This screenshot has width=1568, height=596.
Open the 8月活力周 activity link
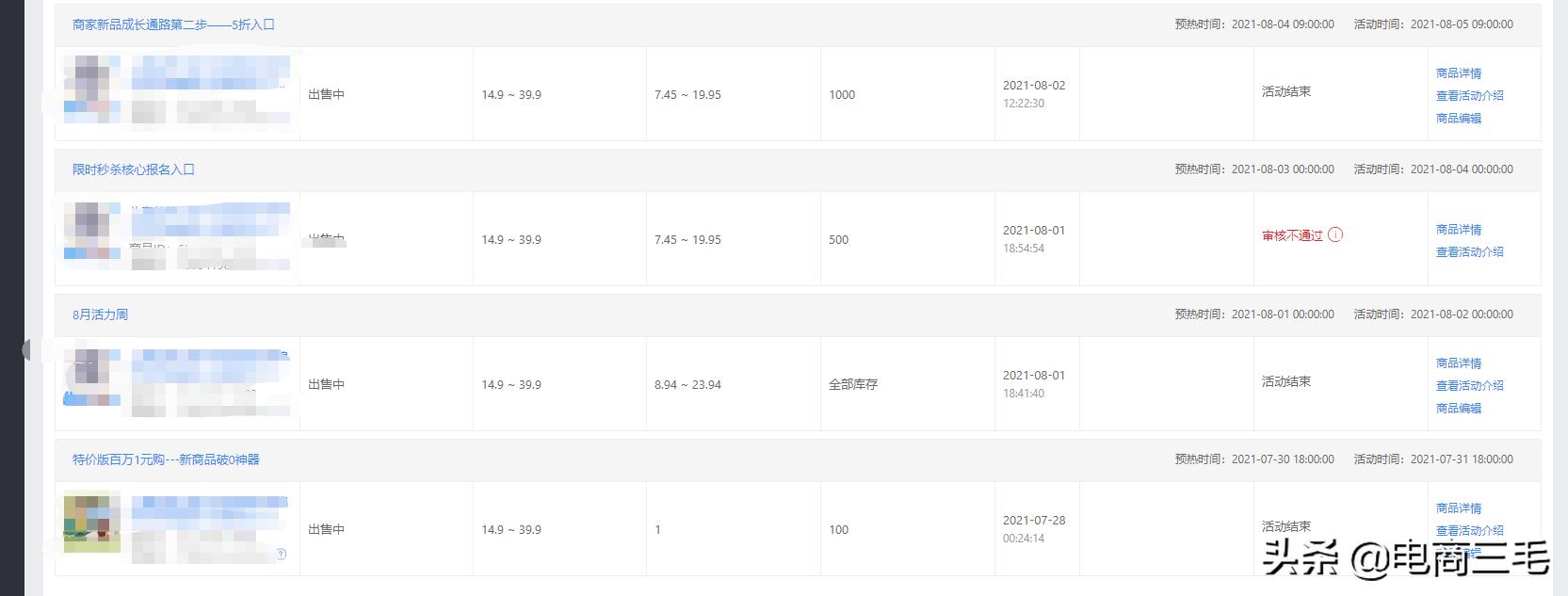coord(100,314)
